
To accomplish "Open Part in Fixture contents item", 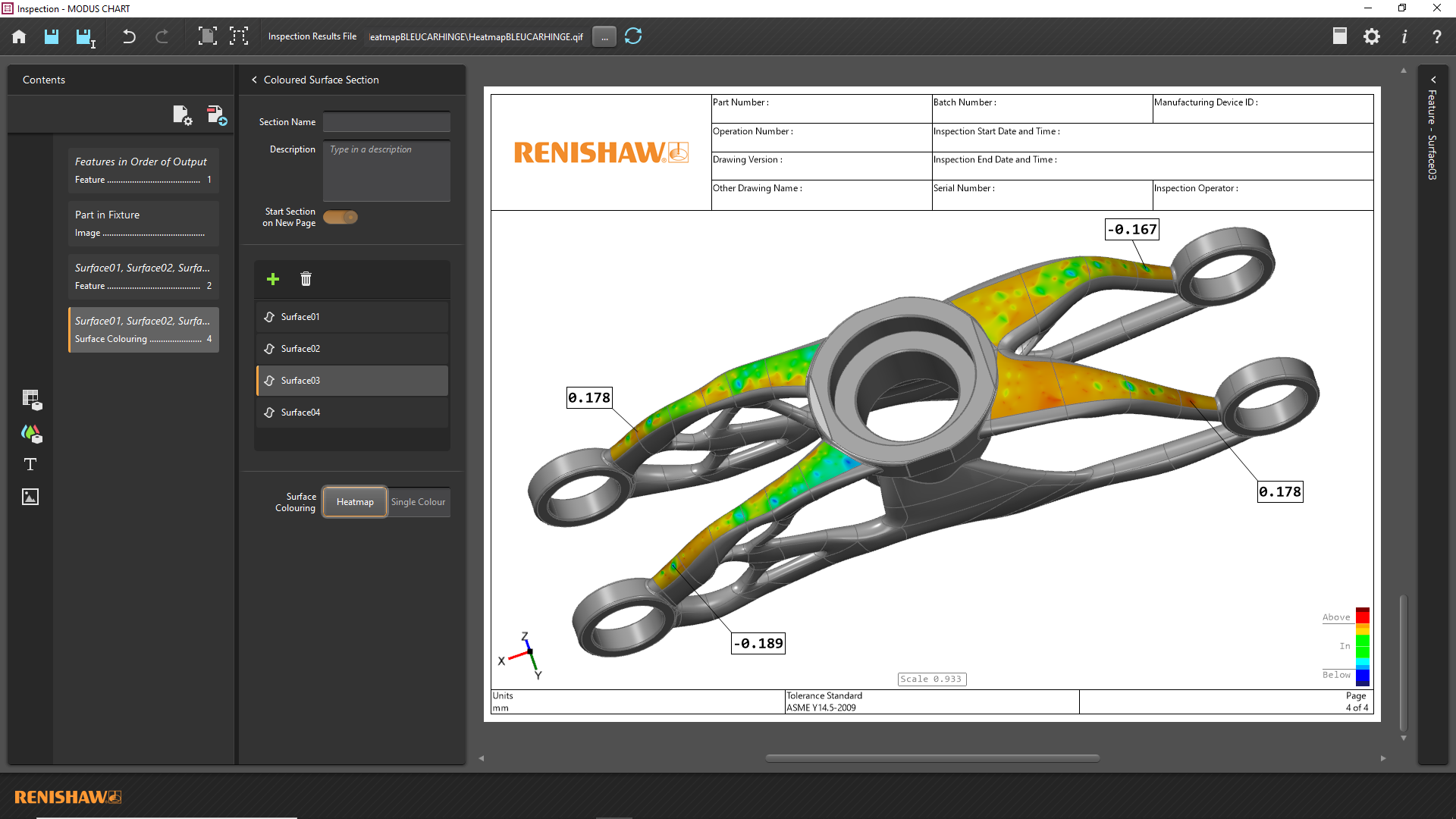I will 143,223.
